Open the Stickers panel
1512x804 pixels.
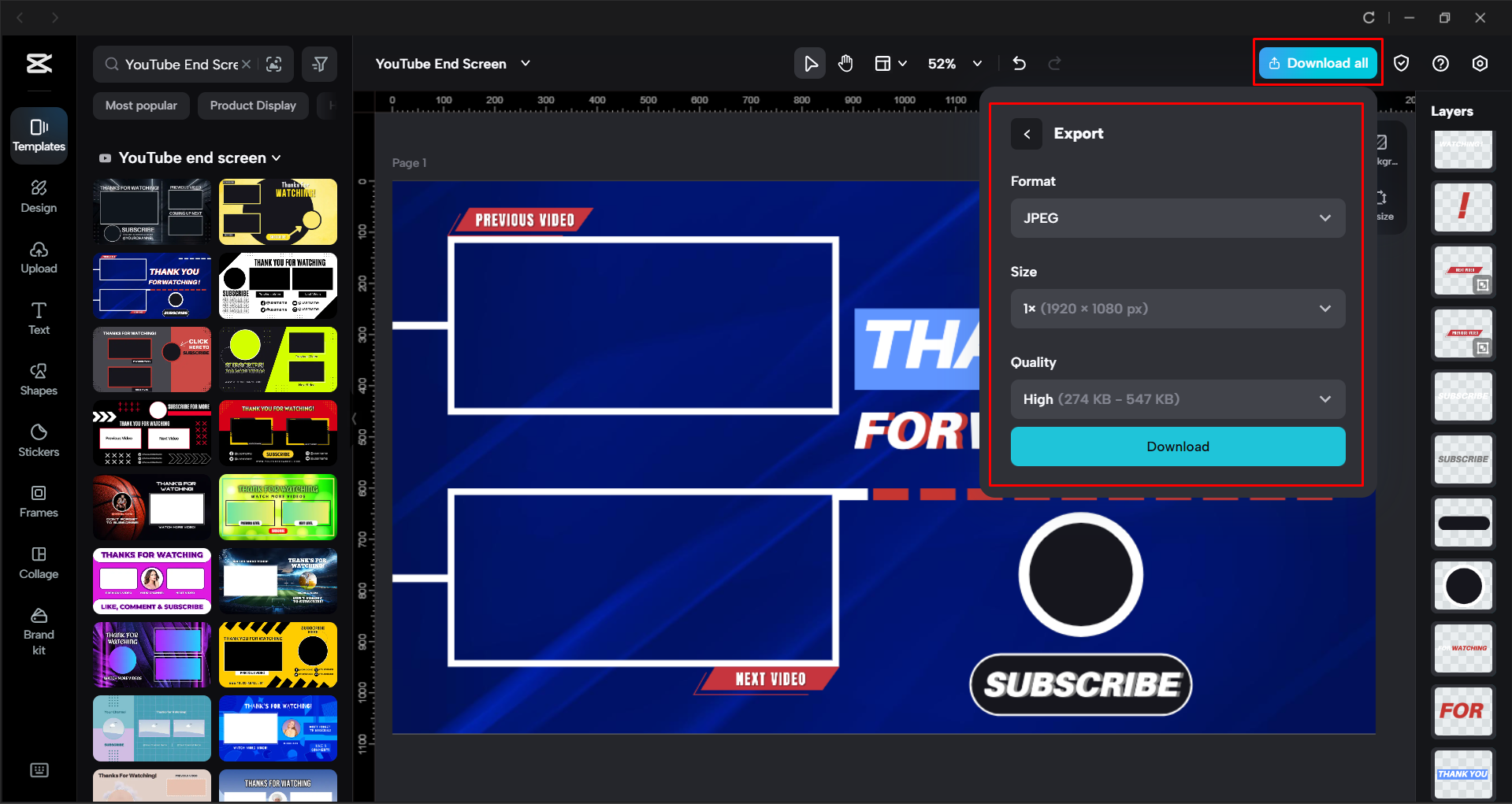pyautogui.click(x=38, y=439)
